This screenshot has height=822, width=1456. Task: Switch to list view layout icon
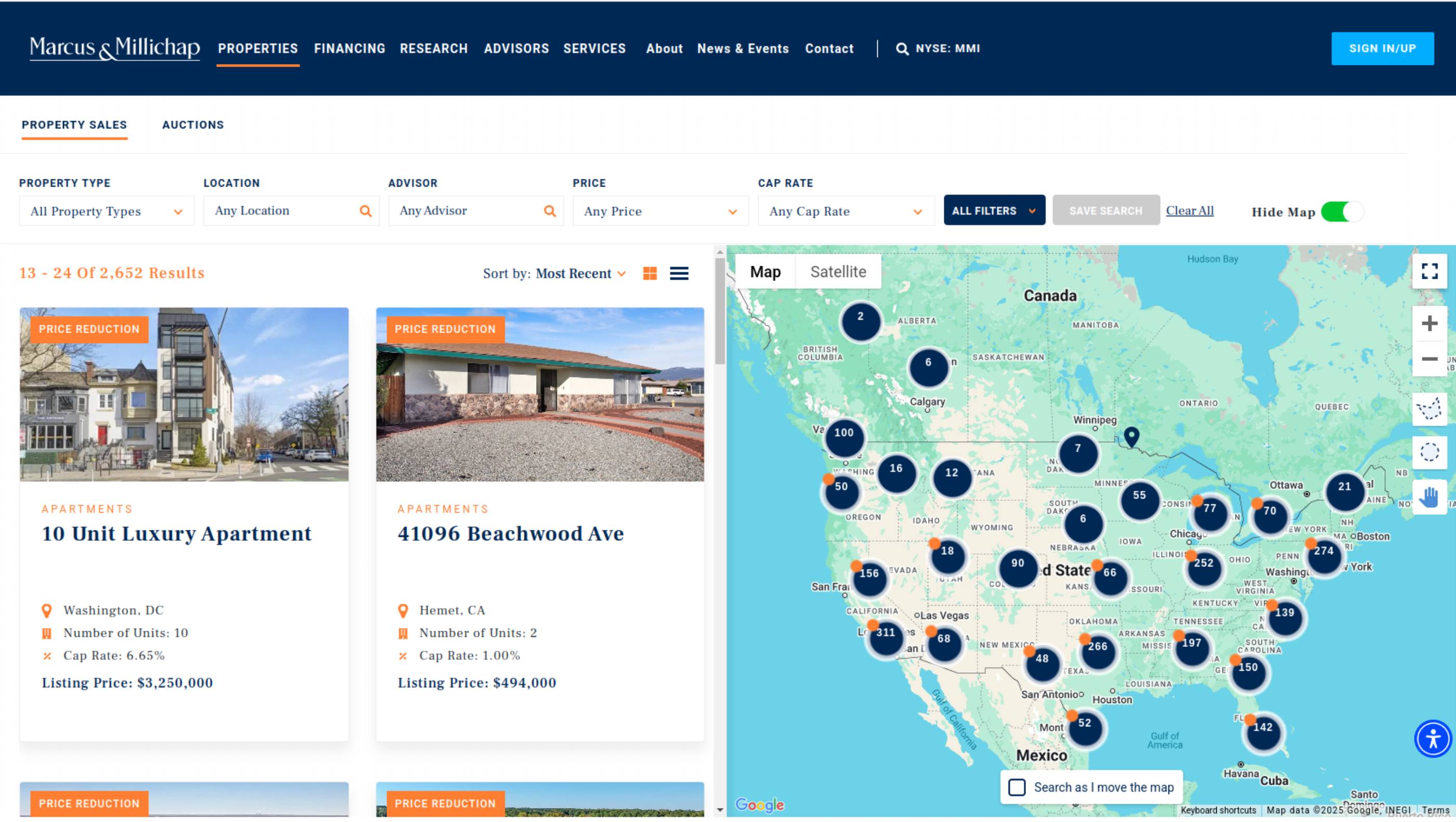point(679,273)
